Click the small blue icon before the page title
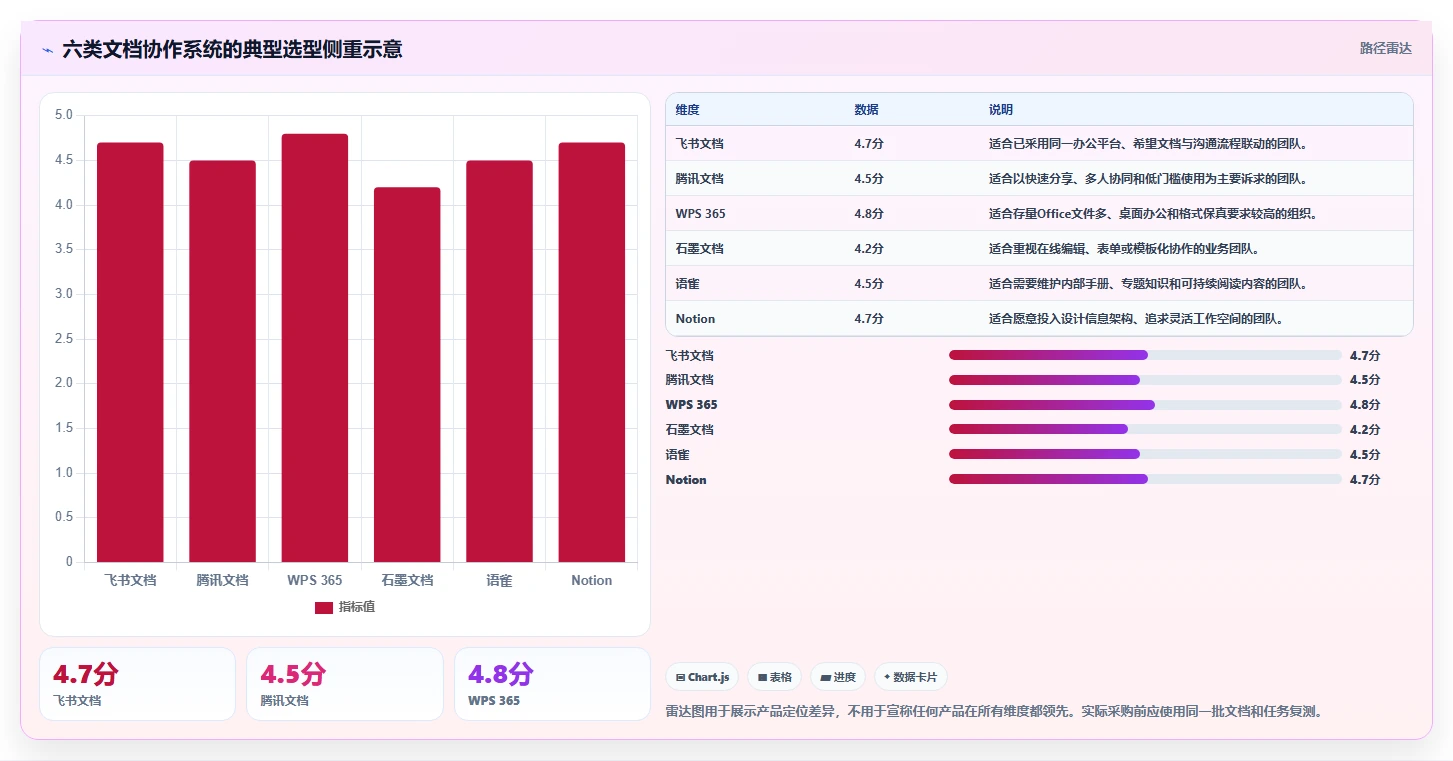The image size is (1453, 761). [48, 50]
